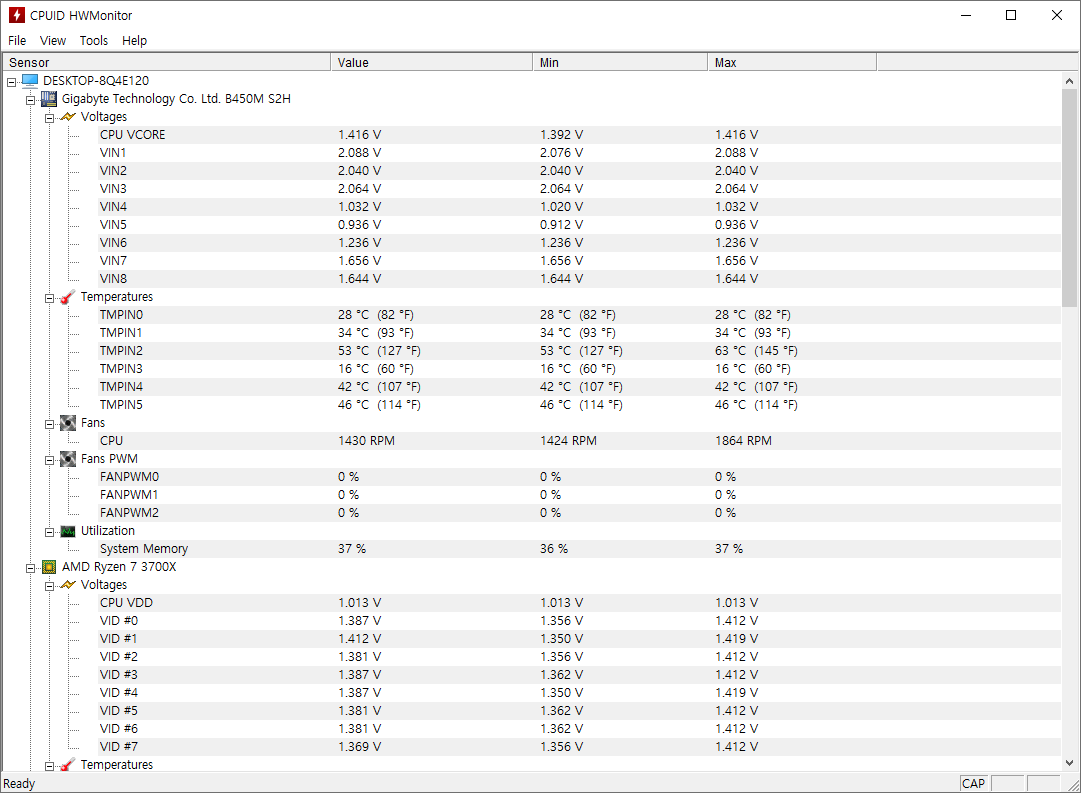Screen dimensions: 1081x793
Task: Click the 1.392 V min CPU VCORE value
Action: [x=561, y=134]
